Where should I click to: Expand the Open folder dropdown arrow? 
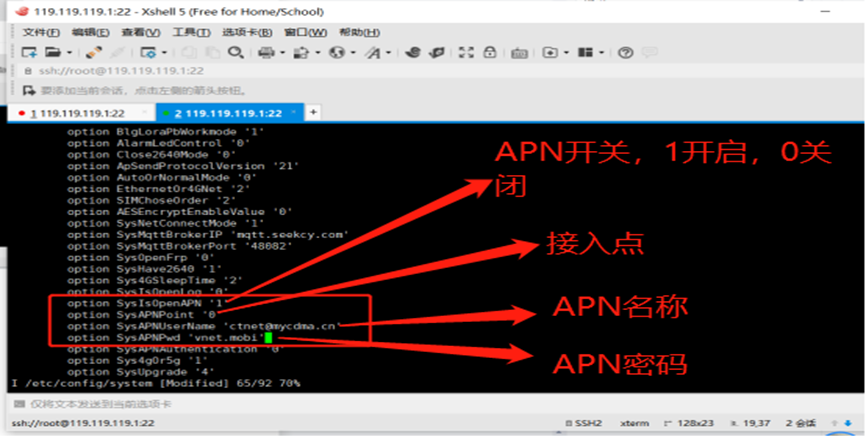tap(69, 53)
